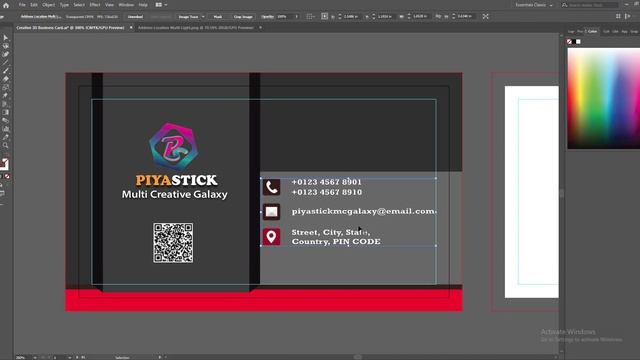Click the reference point locator icon

click(324, 16)
